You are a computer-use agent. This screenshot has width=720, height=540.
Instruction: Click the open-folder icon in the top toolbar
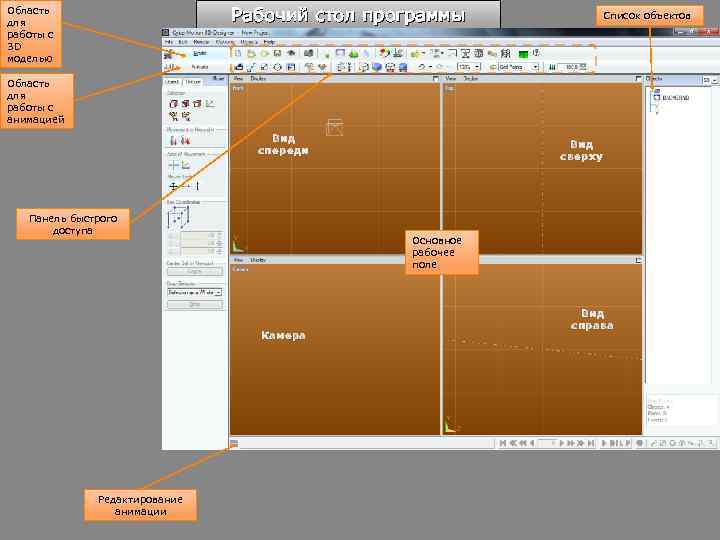(x=251, y=53)
